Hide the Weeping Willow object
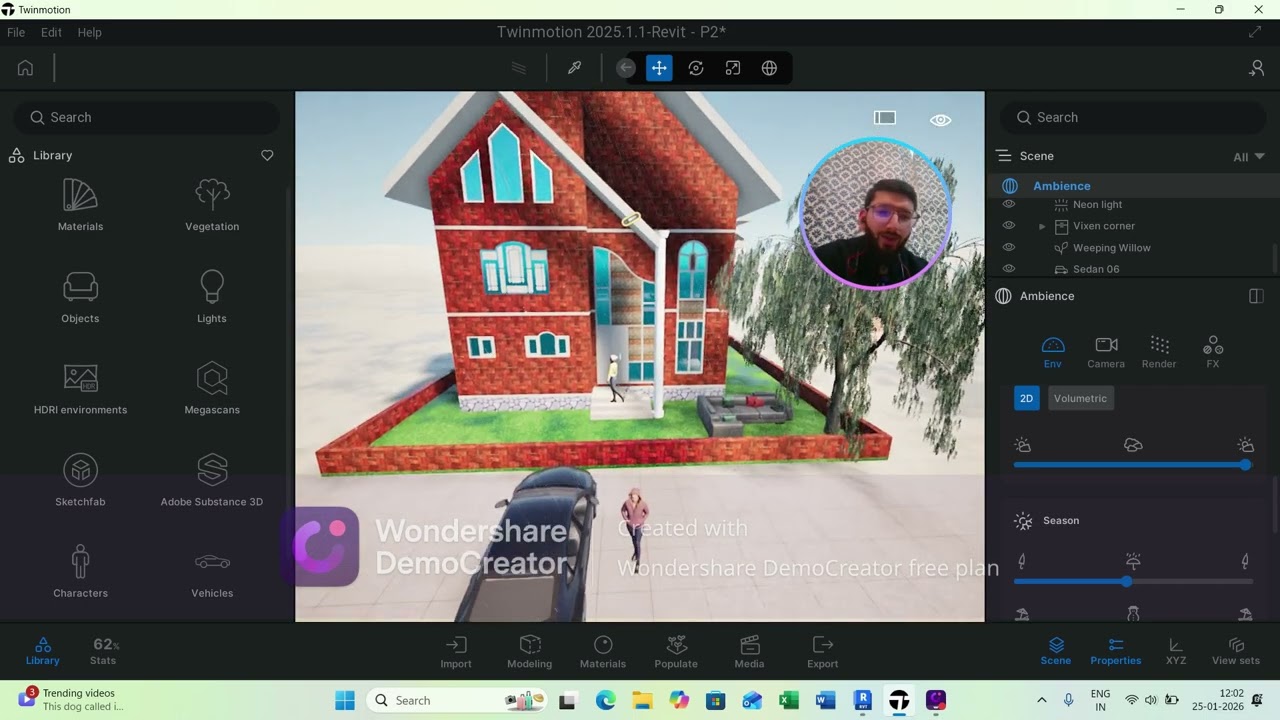Viewport: 1280px width, 720px height. point(1009,248)
